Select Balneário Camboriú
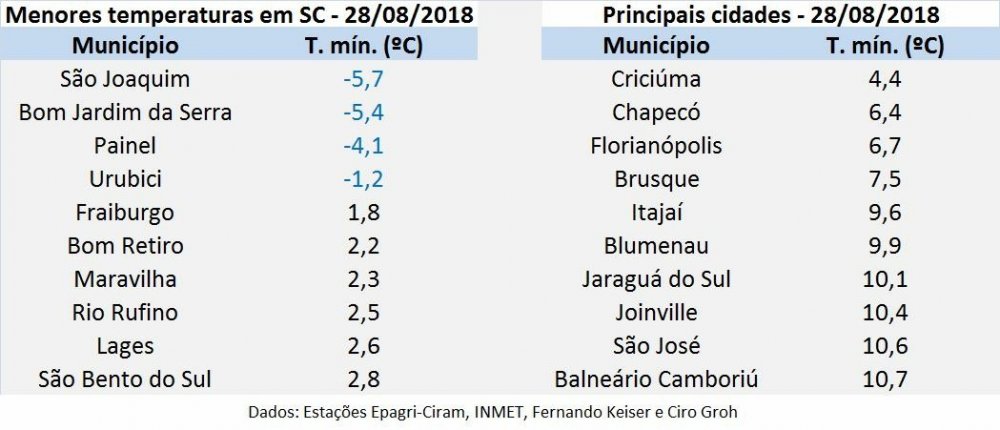 tap(656, 379)
